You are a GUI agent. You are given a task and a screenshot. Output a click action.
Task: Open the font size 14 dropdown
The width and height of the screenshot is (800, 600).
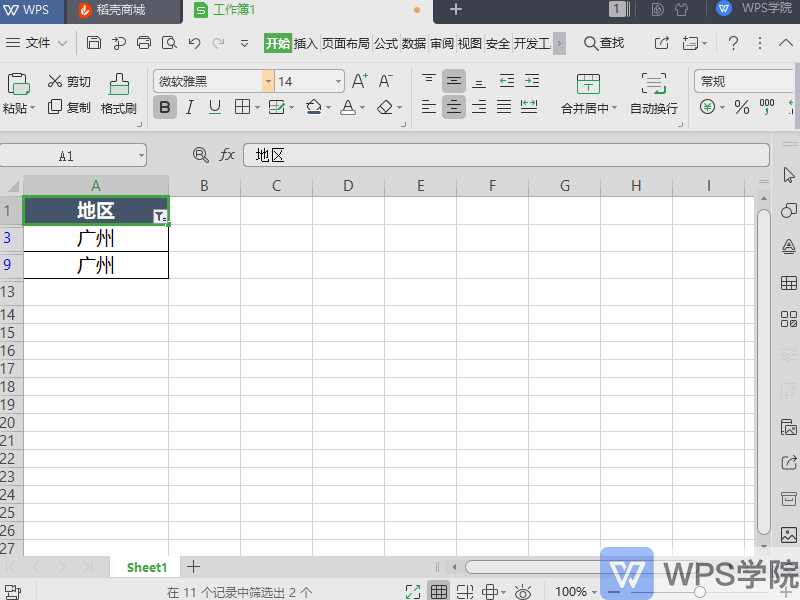click(339, 81)
